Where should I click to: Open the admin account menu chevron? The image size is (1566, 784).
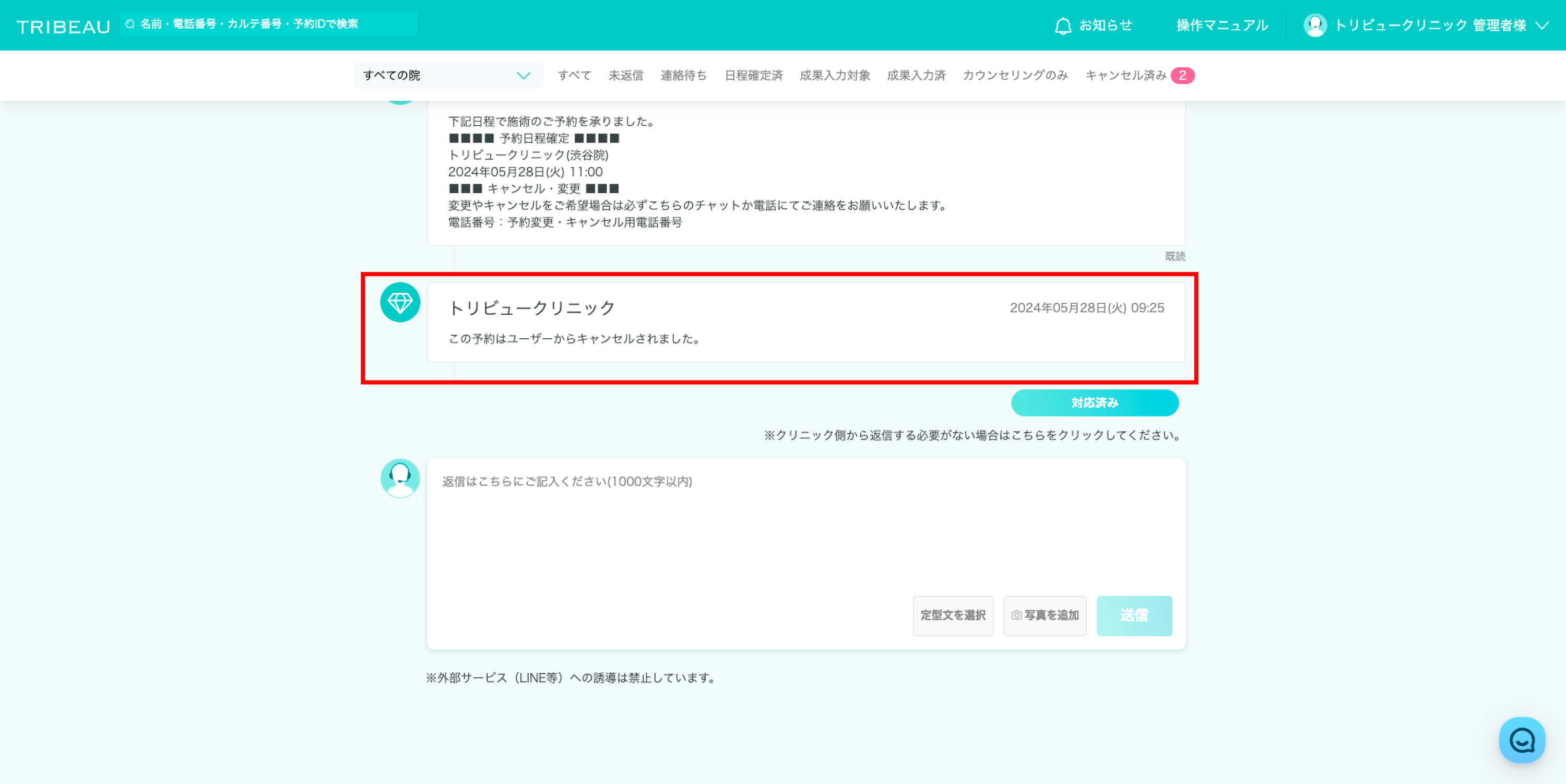coord(1543,26)
